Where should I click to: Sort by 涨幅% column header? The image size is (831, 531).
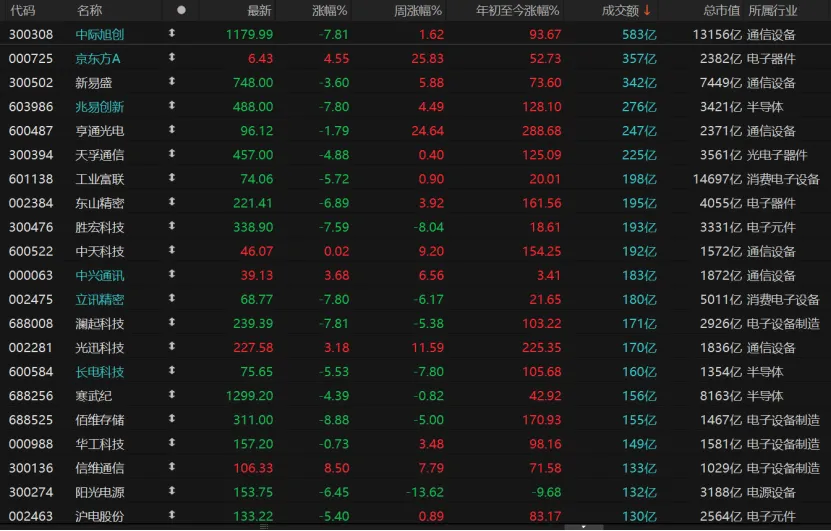(x=330, y=11)
